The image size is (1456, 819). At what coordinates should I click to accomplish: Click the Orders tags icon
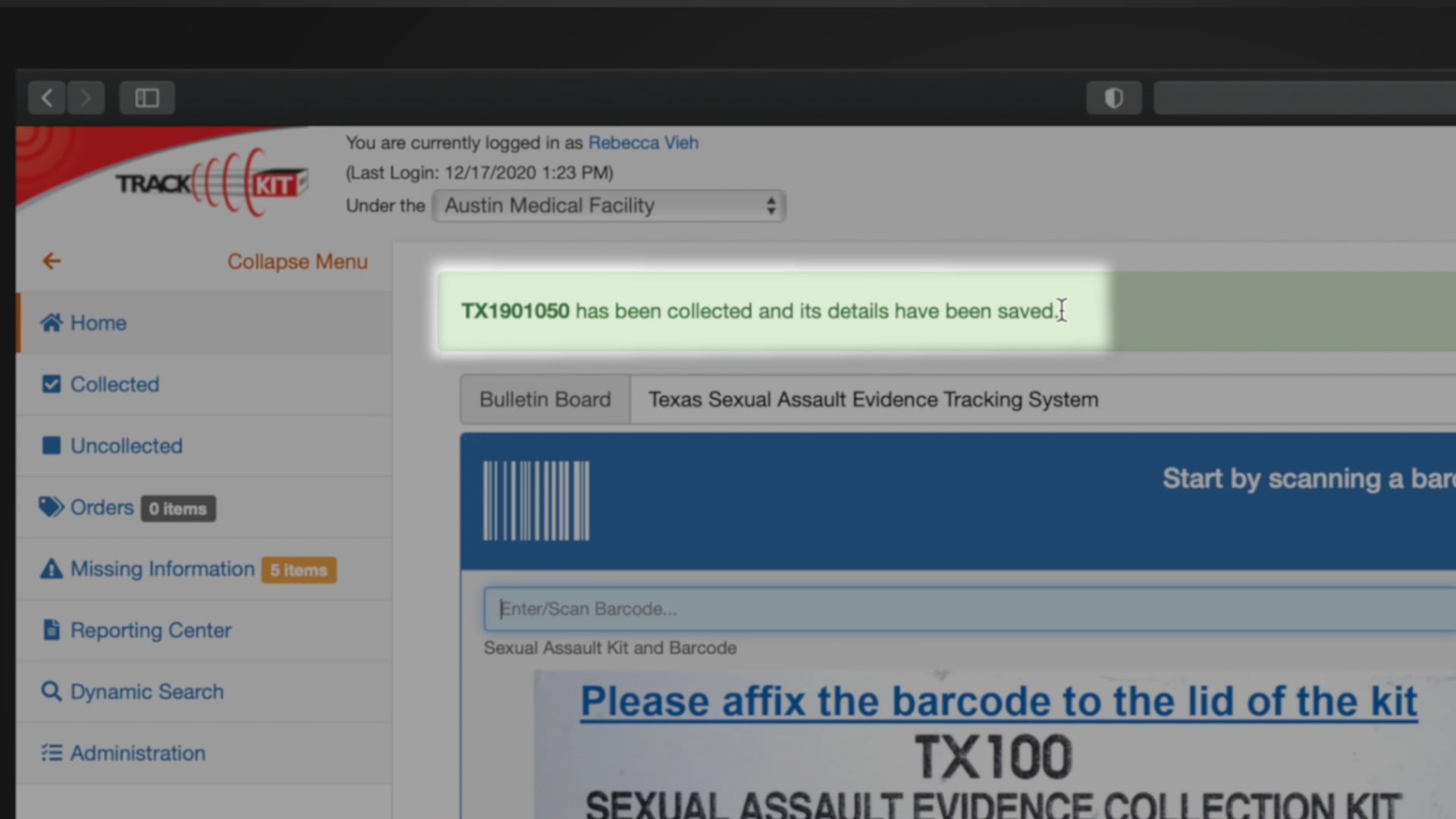52,507
